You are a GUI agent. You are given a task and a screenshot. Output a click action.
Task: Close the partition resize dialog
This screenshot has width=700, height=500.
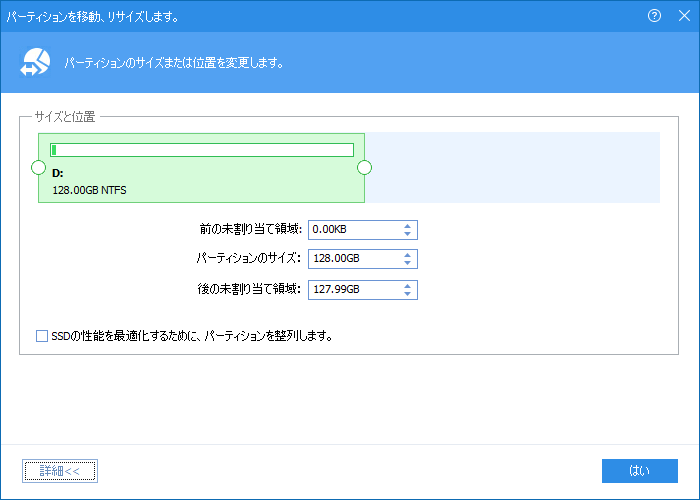[x=684, y=16]
